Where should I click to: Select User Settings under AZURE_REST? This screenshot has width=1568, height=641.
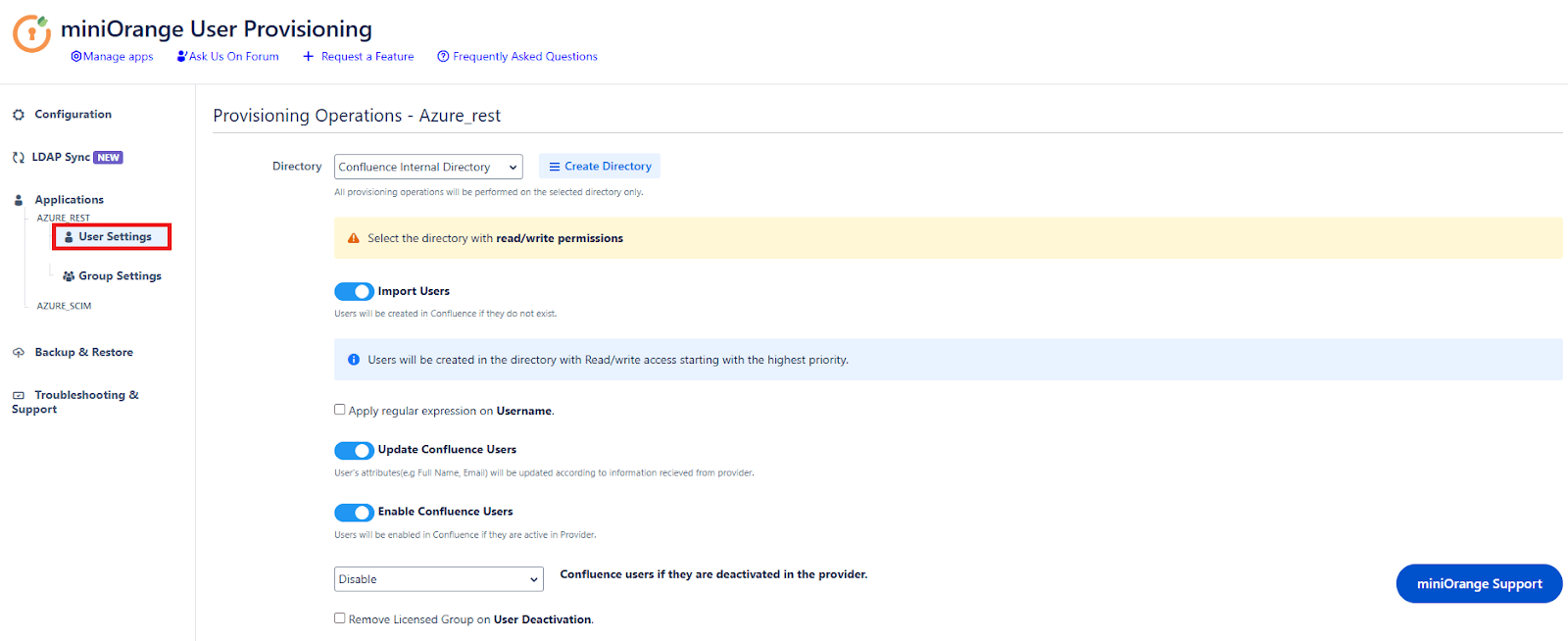tap(112, 236)
